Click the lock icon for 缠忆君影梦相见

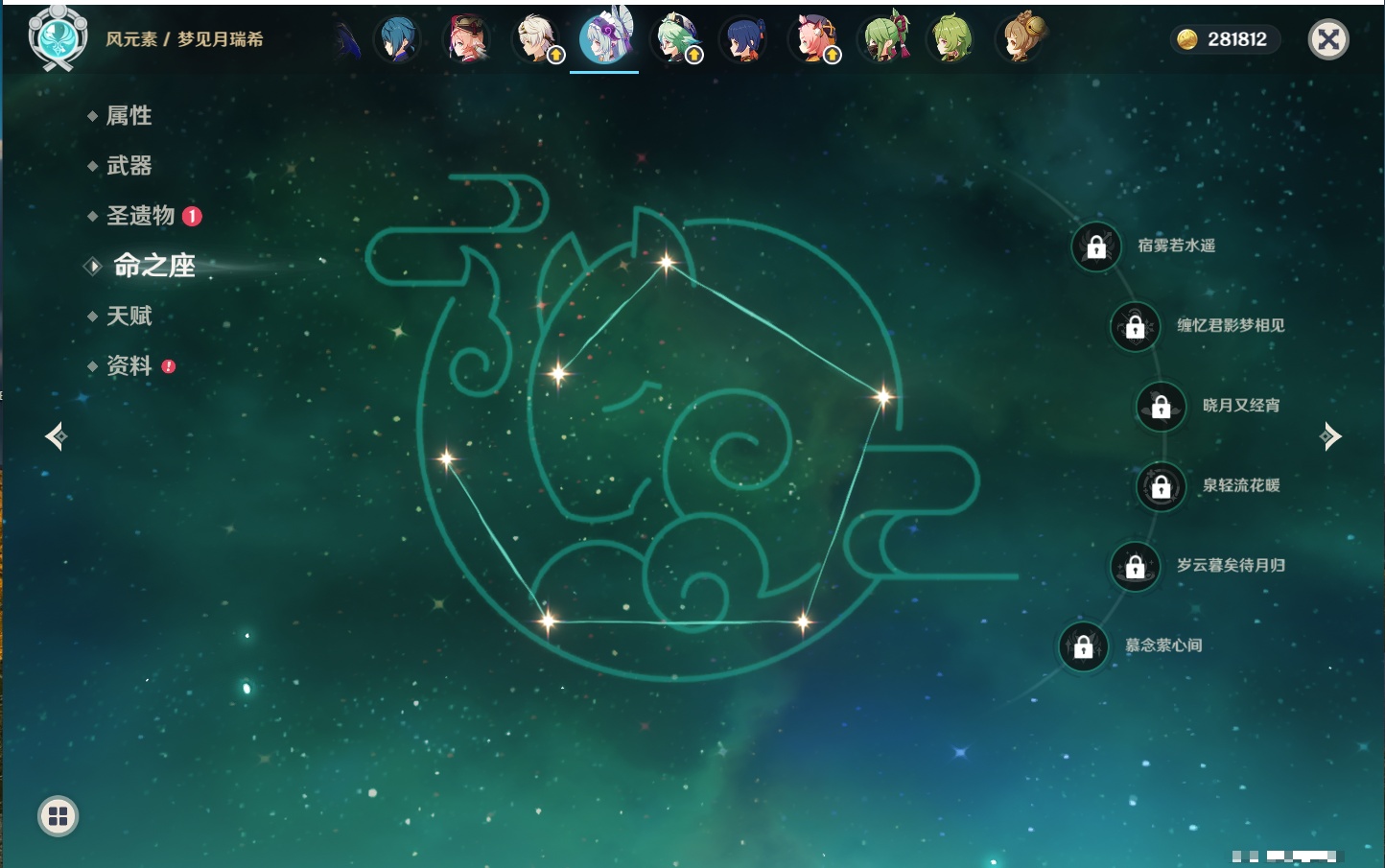pyautogui.click(x=1136, y=326)
